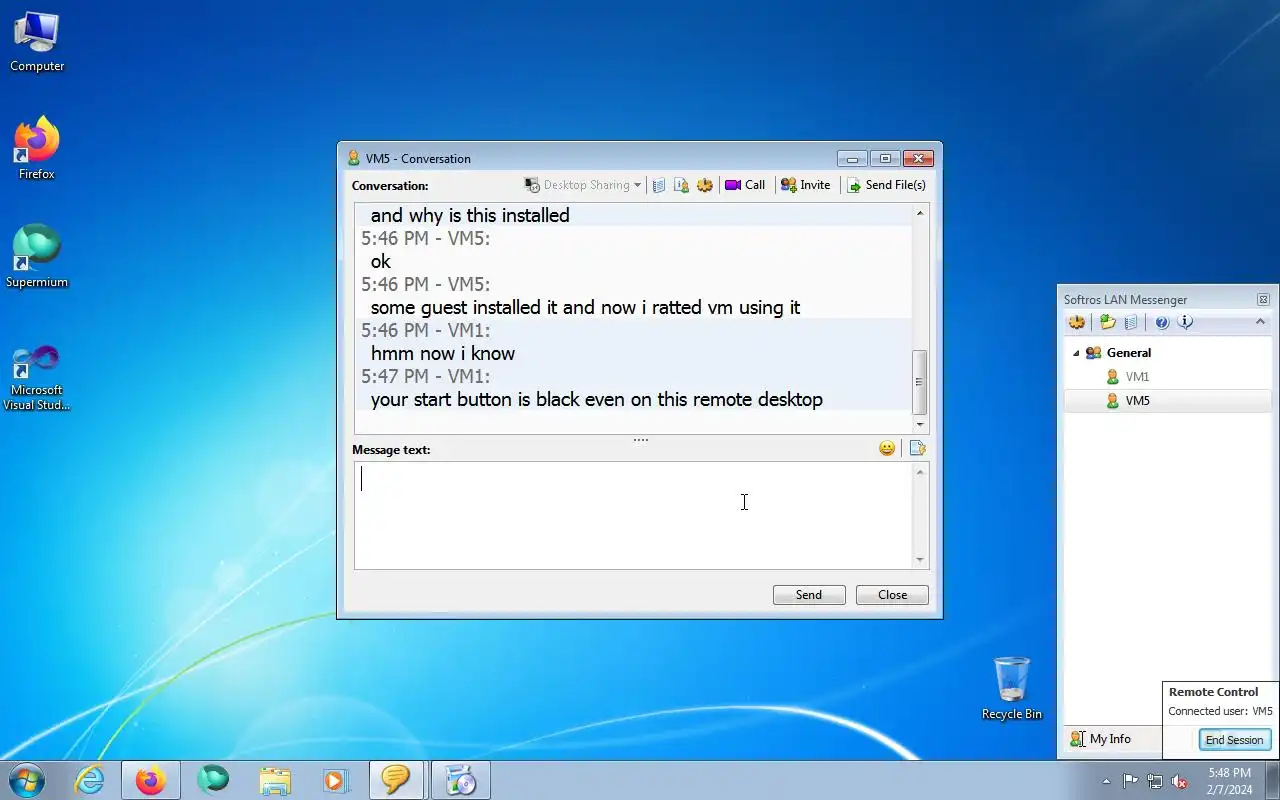Select the Supermium desktop shortcut
This screenshot has height=800, width=1280.
tap(37, 257)
